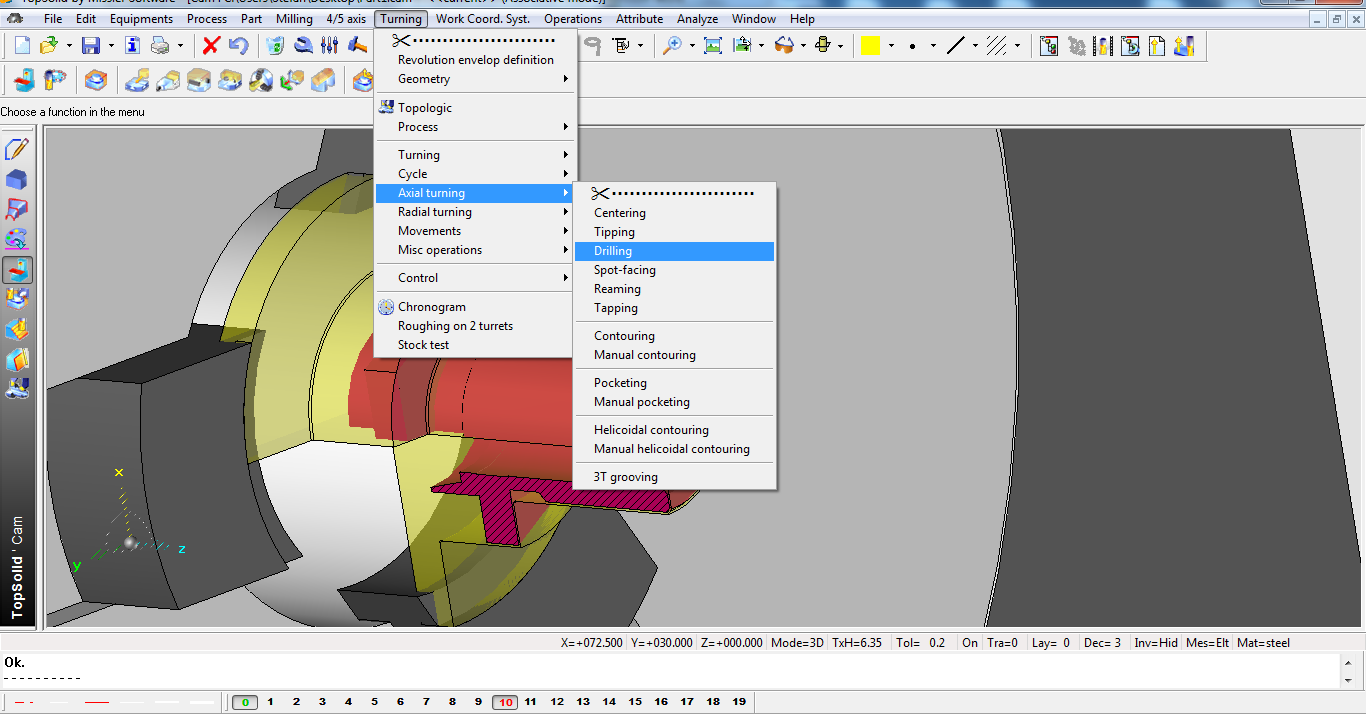Select the red surface context icon
1366x714 pixels.
17,210
